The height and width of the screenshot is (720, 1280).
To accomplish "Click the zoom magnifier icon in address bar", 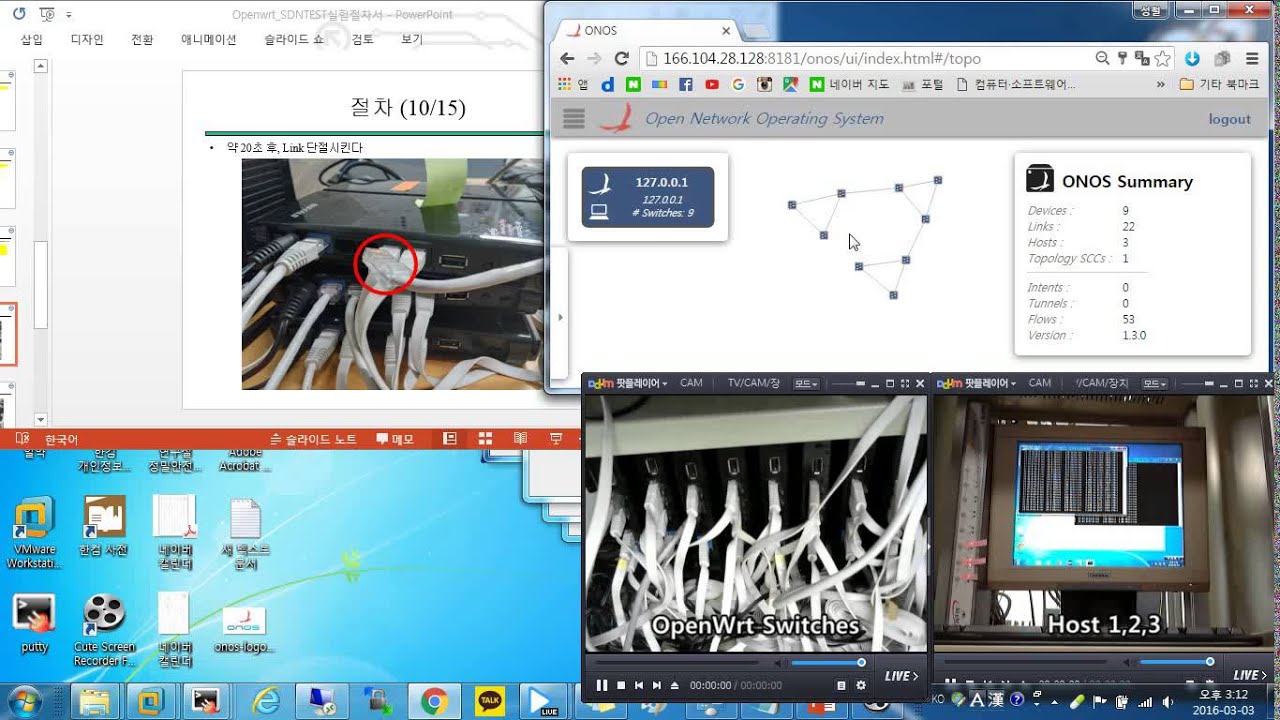I will click(1102, 59).
